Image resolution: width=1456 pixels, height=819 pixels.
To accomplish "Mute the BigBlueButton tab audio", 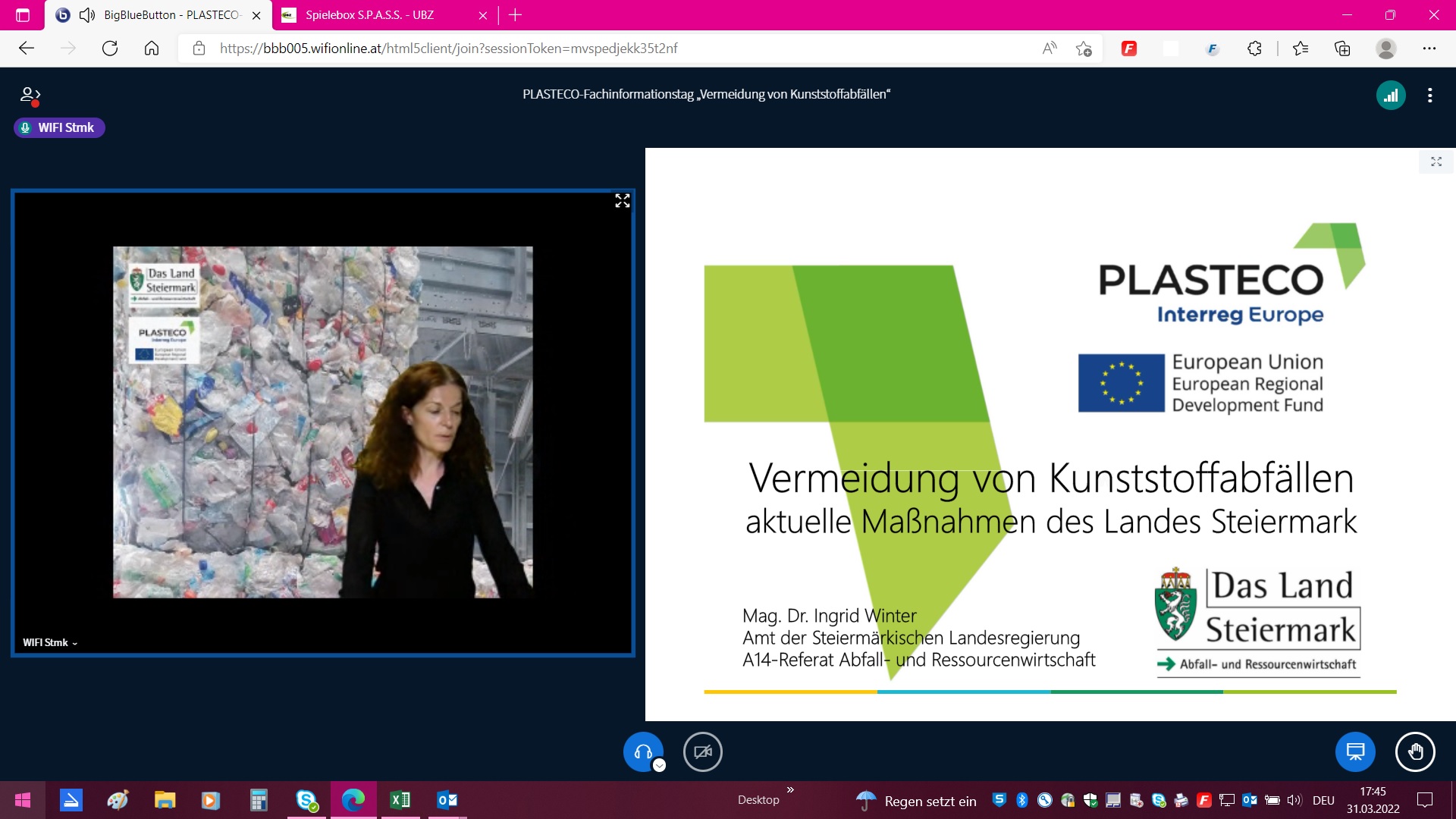I will [x=87, y=15].
